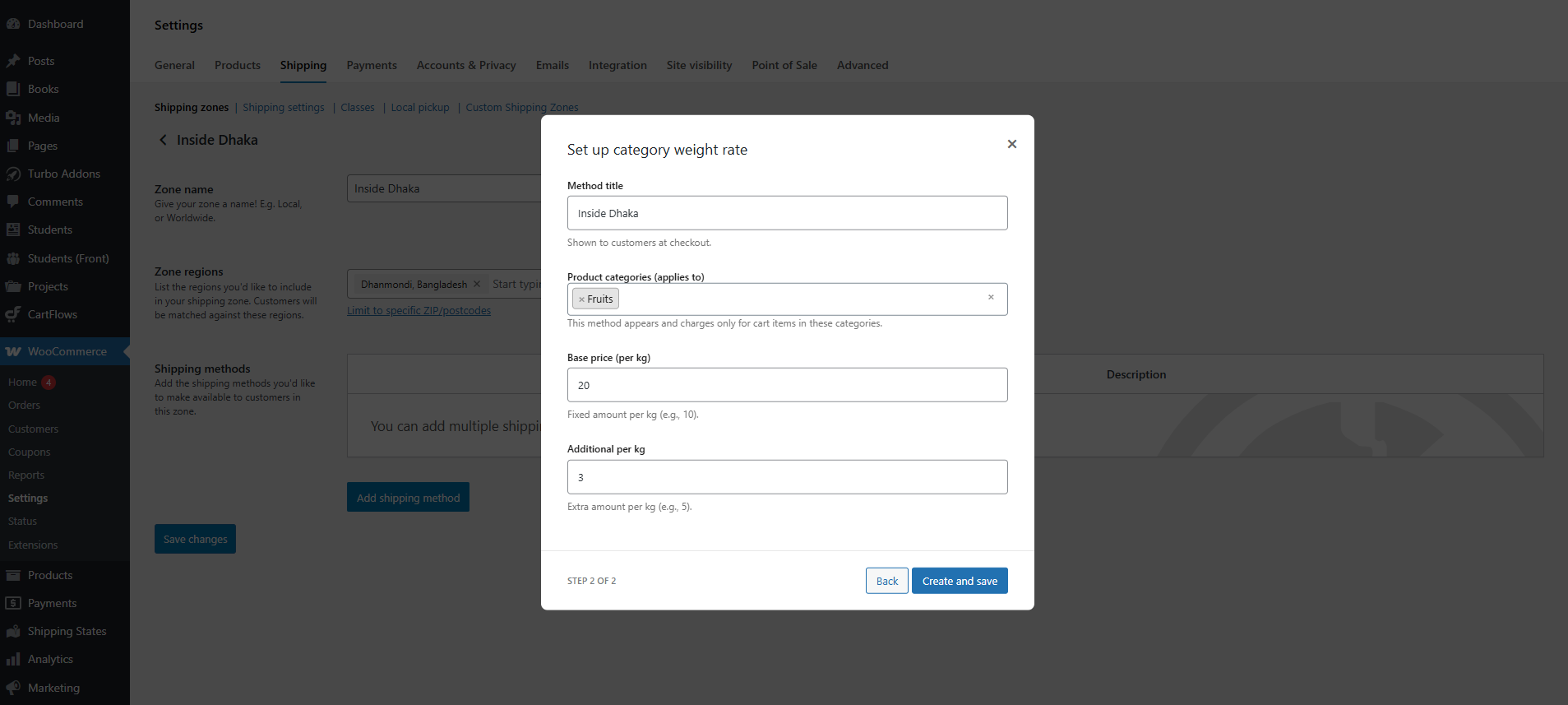Open the Site visibility tab
The width and height of the screenshot is (1568, 705).
click(699, 65)
